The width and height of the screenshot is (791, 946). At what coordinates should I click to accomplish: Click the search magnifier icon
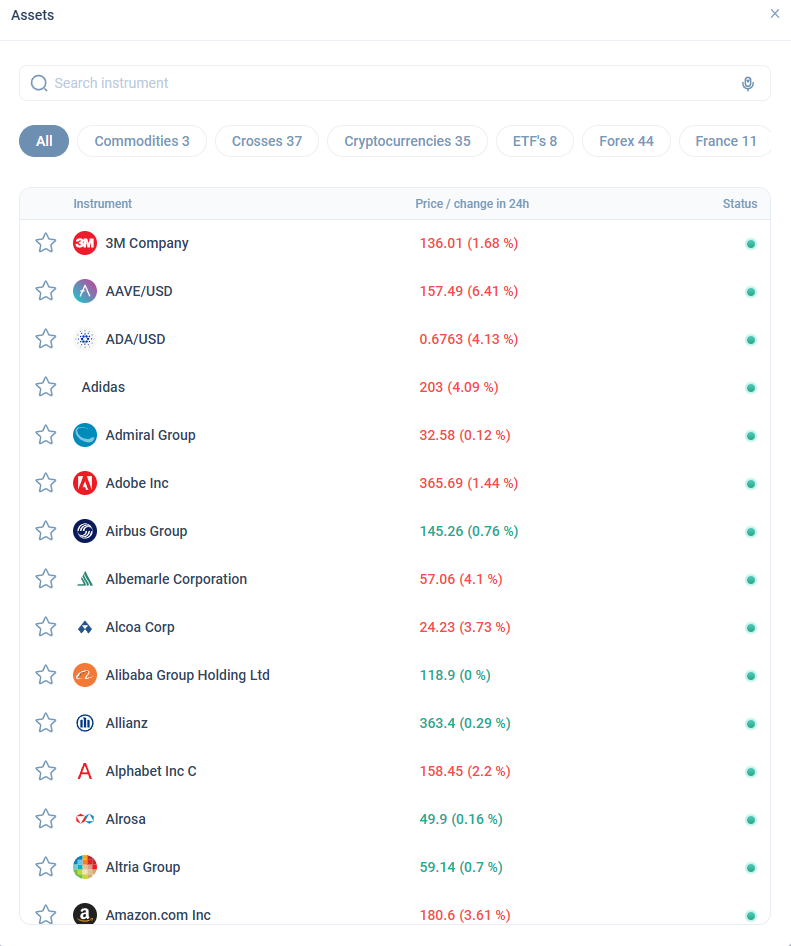coord(39,84)
